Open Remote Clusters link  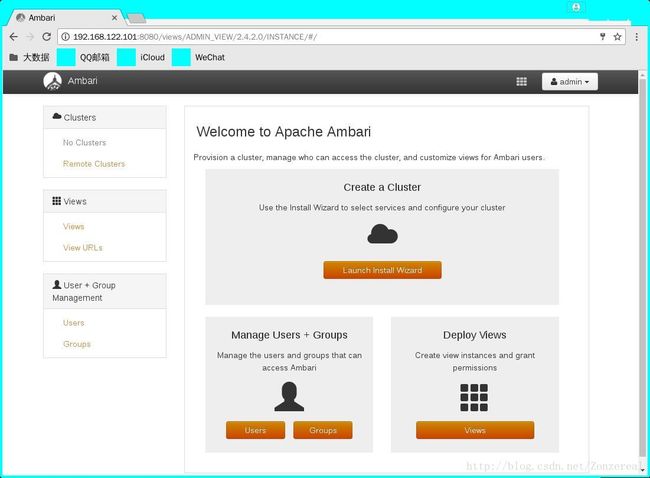pyautogui.click(x=94, y=164)
